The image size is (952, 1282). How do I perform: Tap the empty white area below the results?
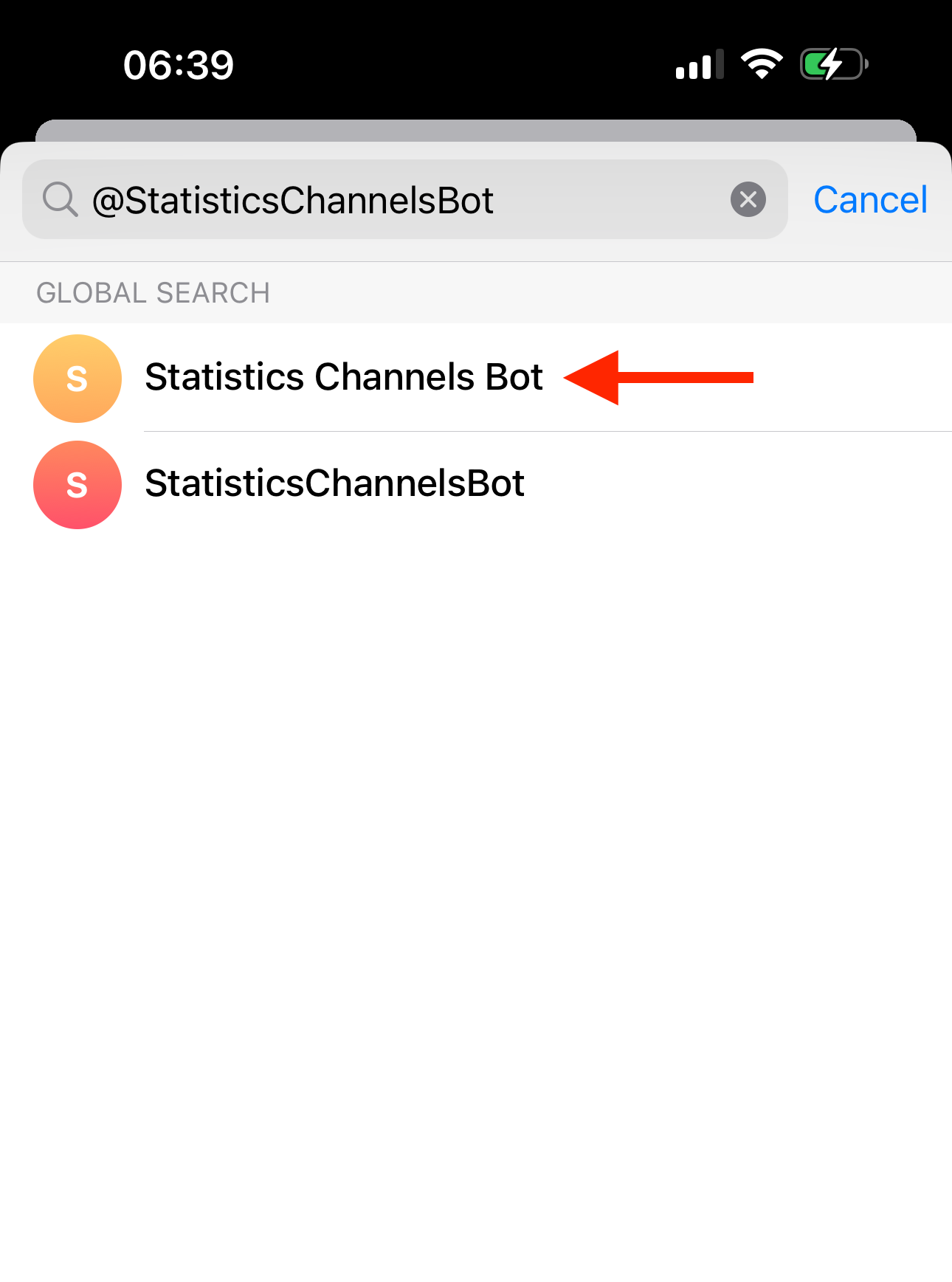(x=475, y=886)
